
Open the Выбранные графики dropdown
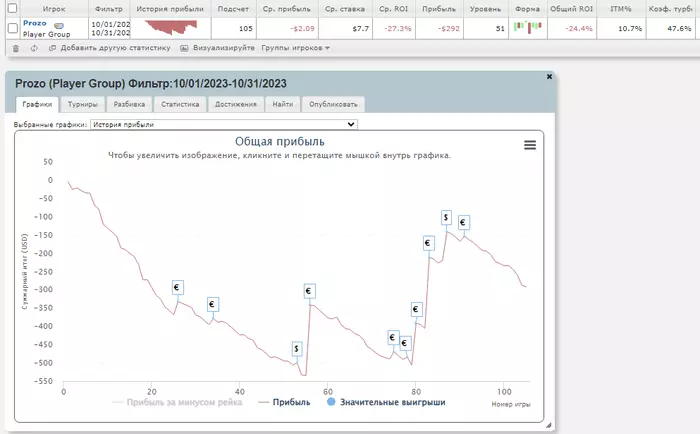(x=224, y=125)
